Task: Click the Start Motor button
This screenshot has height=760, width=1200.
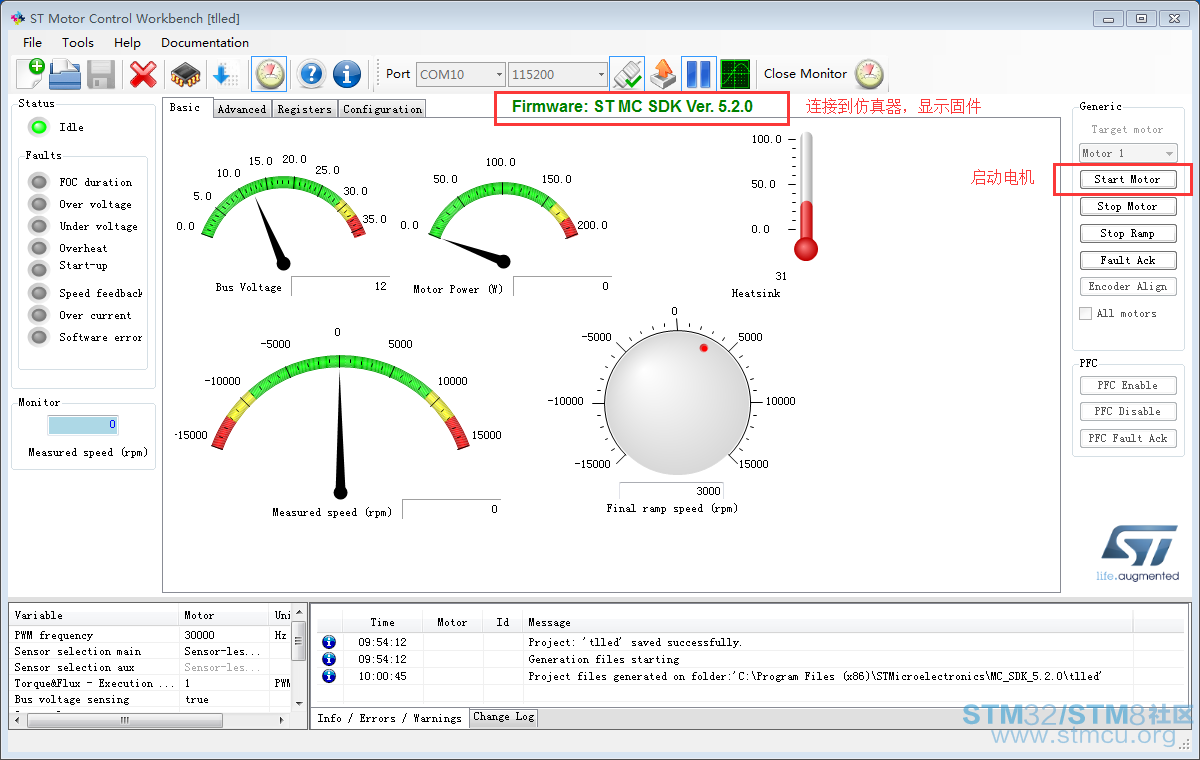Action: (1128, 180)
